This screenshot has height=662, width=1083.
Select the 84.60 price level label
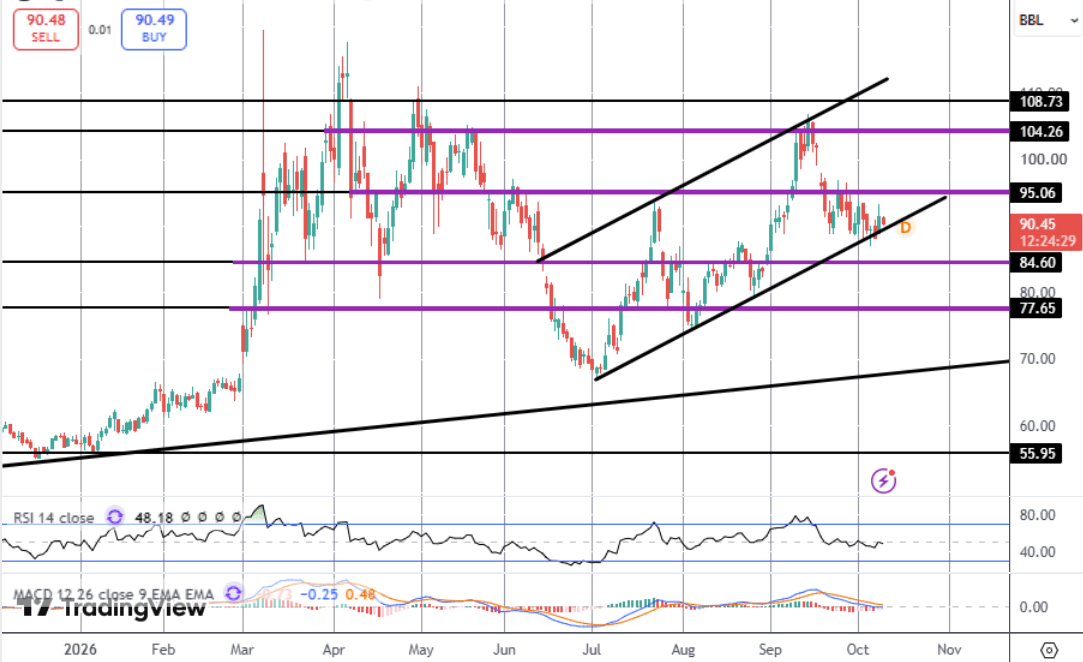pos(1037,263)
